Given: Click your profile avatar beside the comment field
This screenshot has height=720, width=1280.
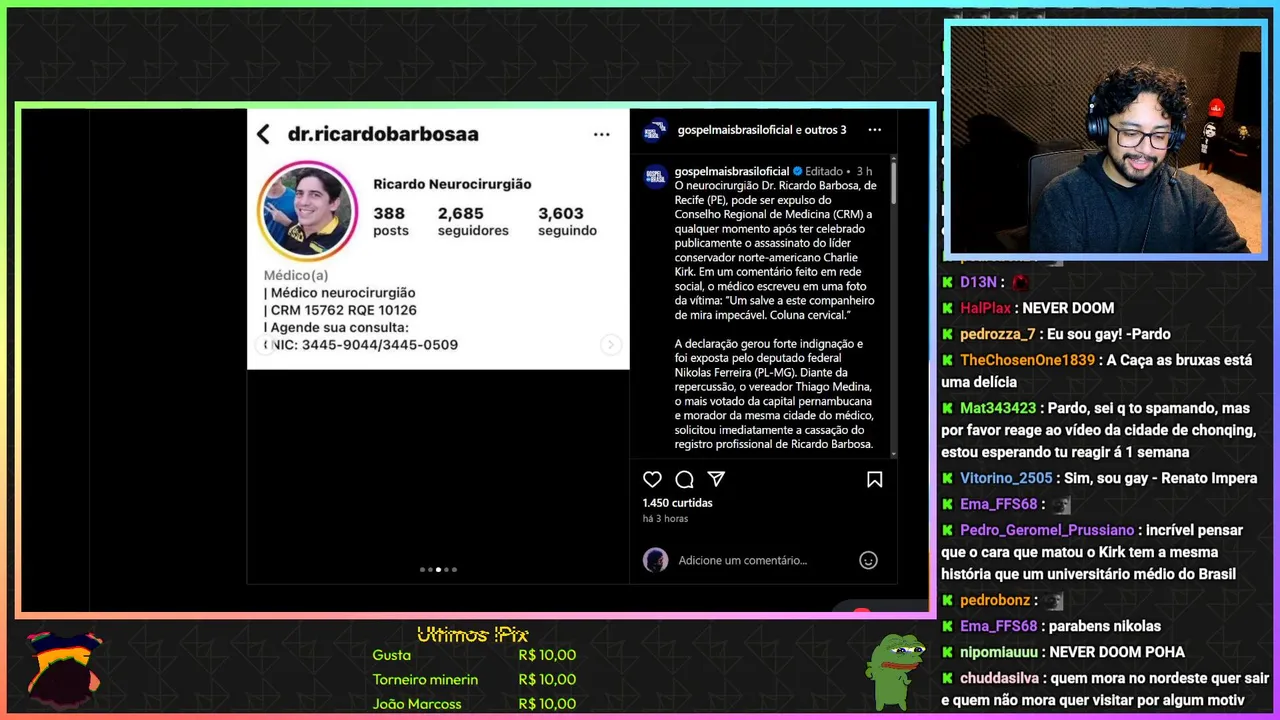Looking at the screenshot, I should 655,560.
